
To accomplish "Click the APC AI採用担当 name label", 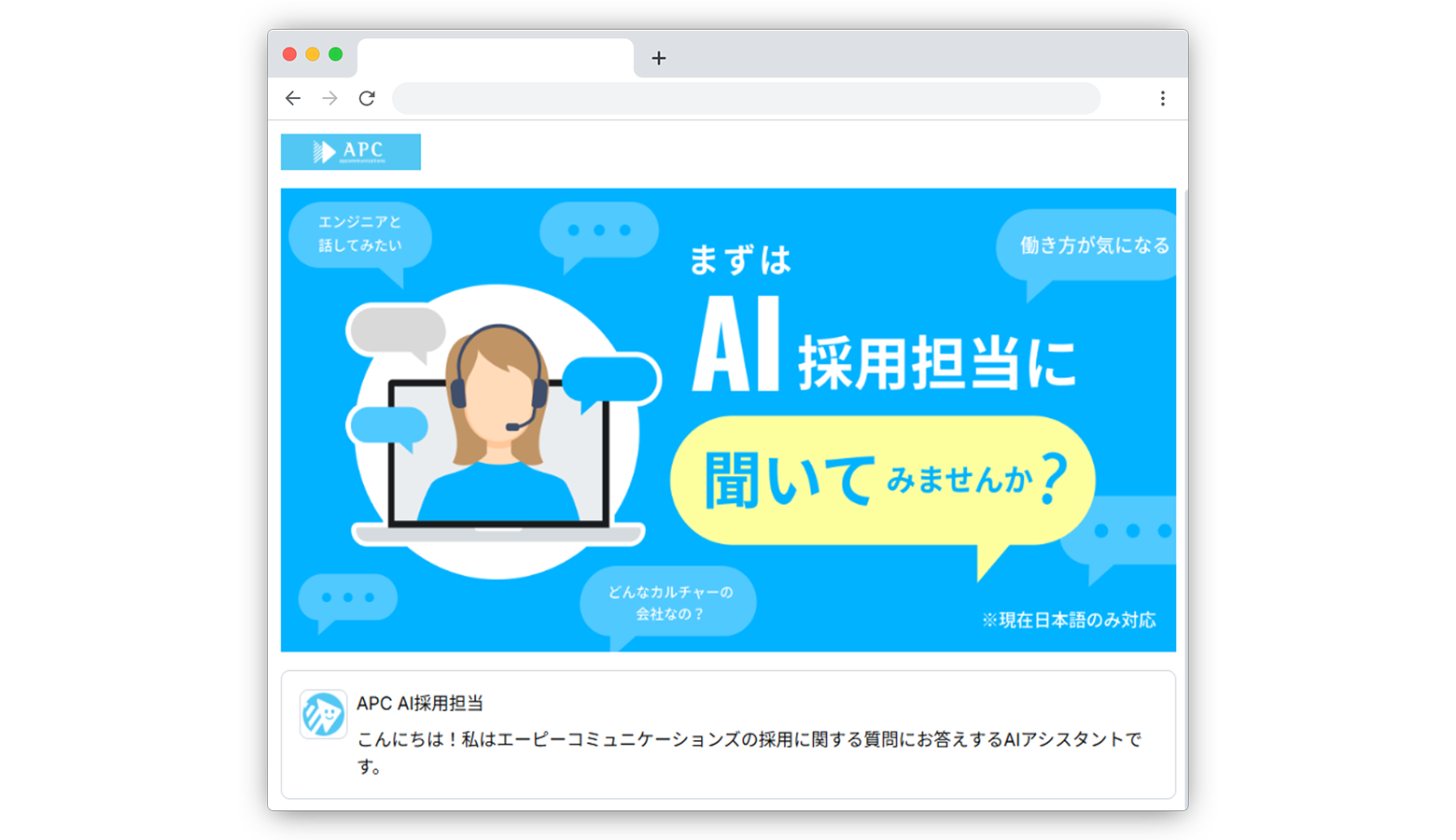I will pyautogui.click(x=420, y=704).
